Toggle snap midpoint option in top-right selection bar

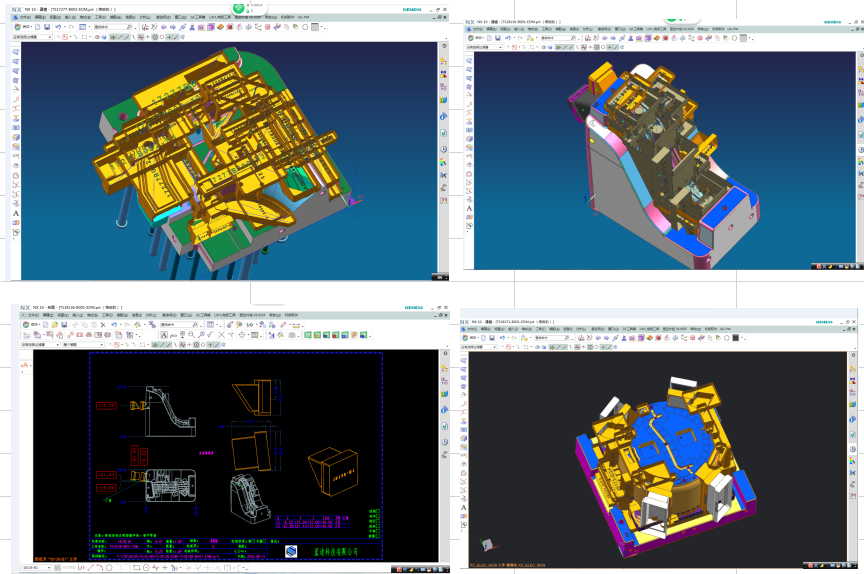(573, 47)
